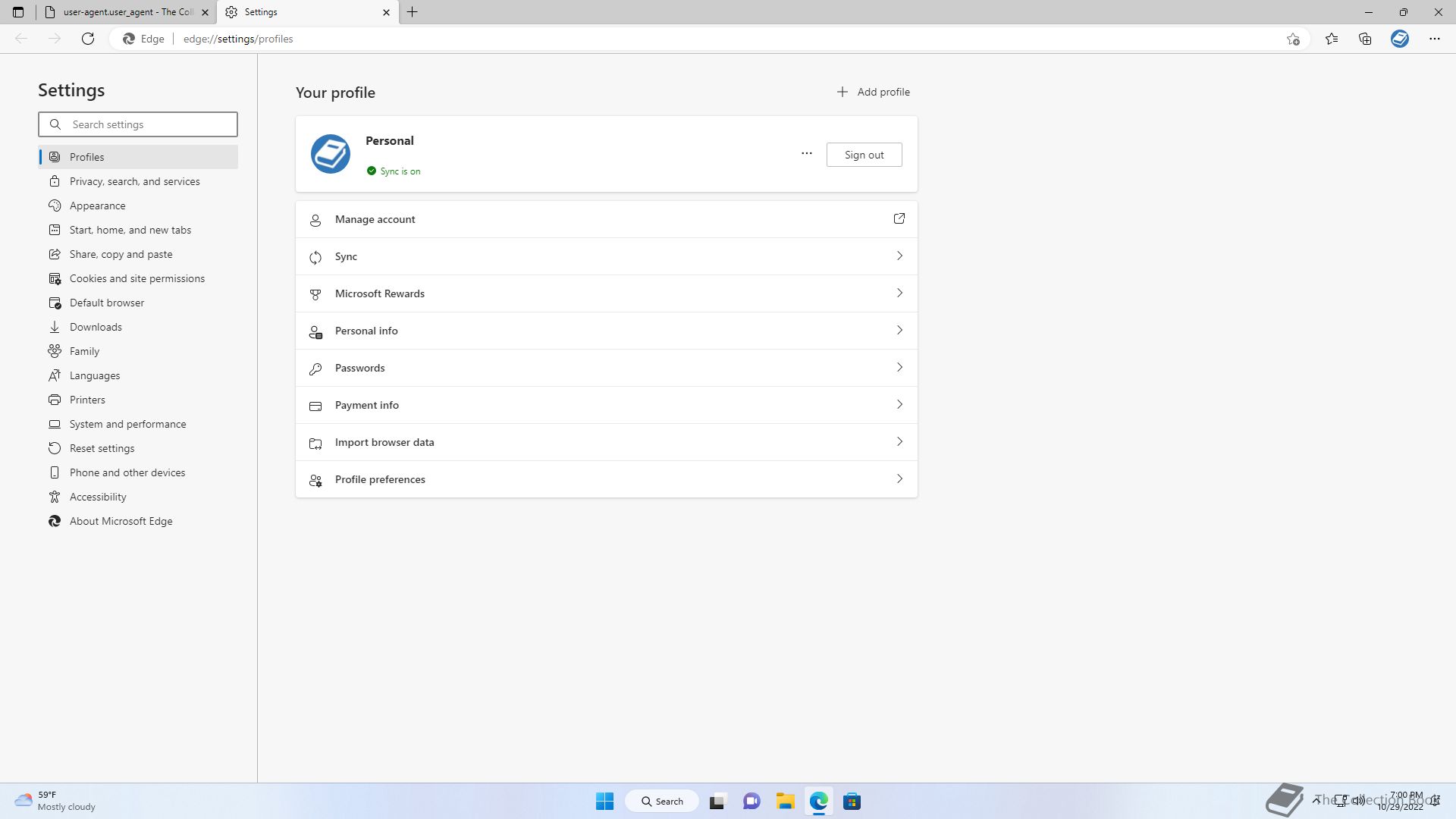
Task: Click the address bar URL
Action: point(238,39)
